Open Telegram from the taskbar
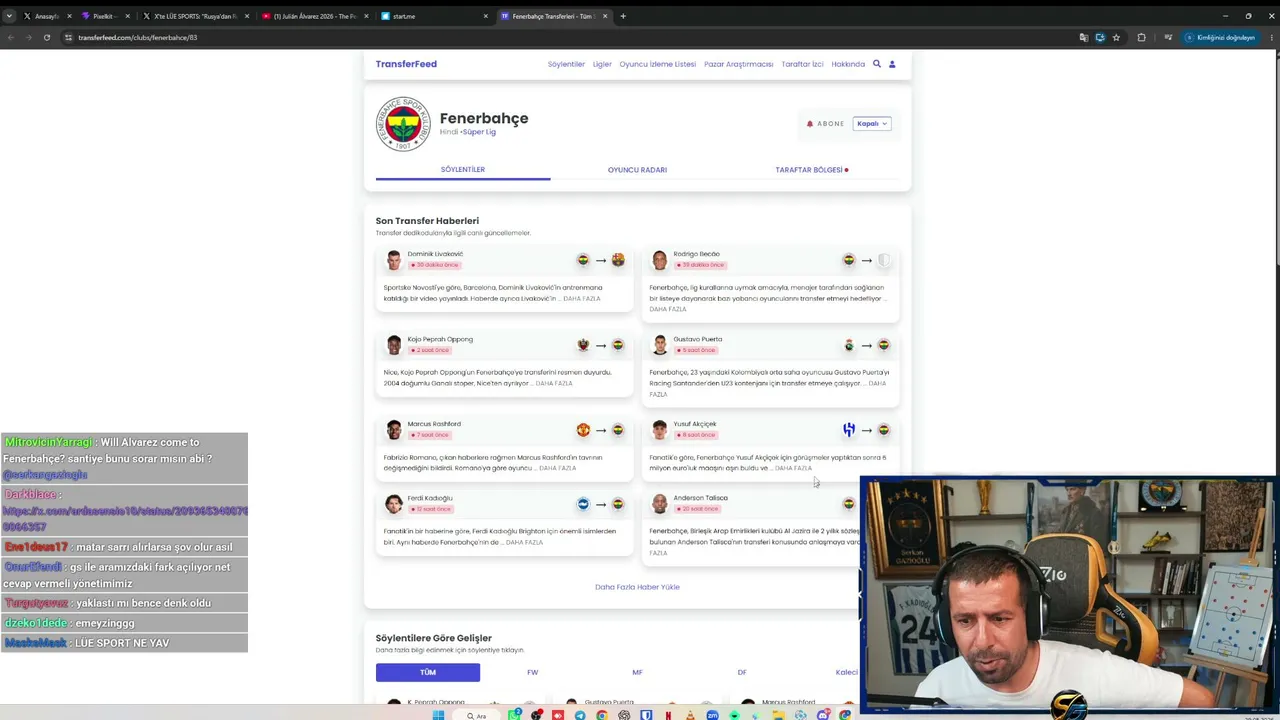This screenshot has width=1280, height=720. pyautogui.click(x=580, y=715)
